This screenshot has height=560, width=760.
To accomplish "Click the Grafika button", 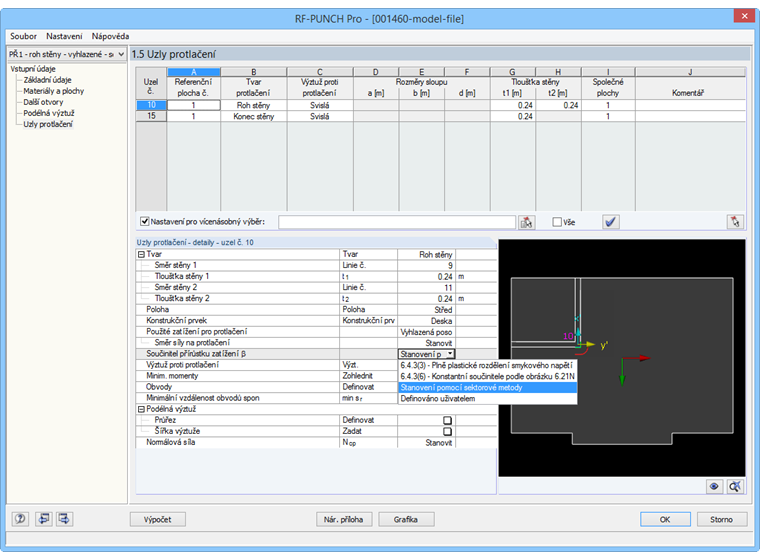I will [x=406, y=519].
